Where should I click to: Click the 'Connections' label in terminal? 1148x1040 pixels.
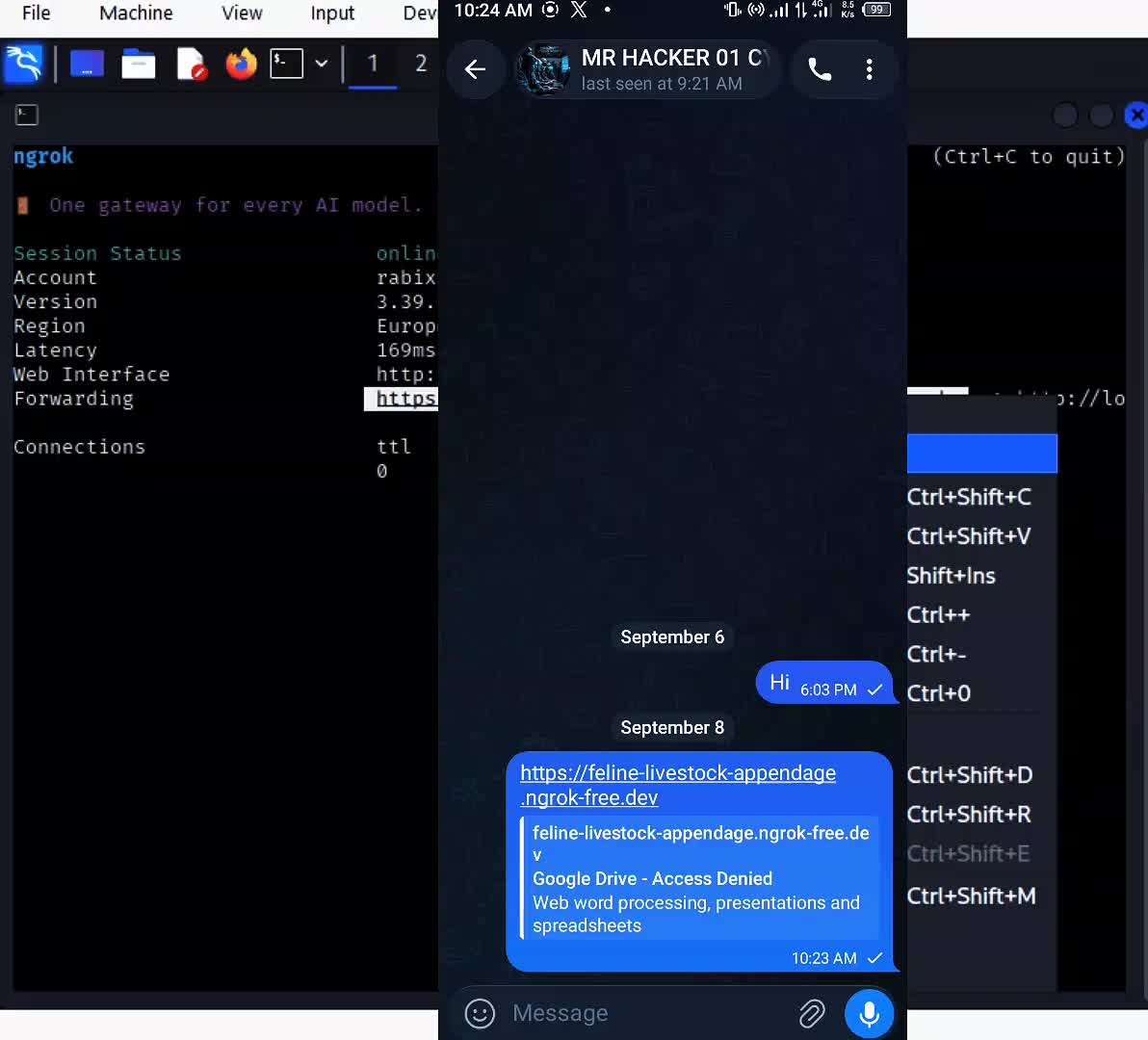79,447
